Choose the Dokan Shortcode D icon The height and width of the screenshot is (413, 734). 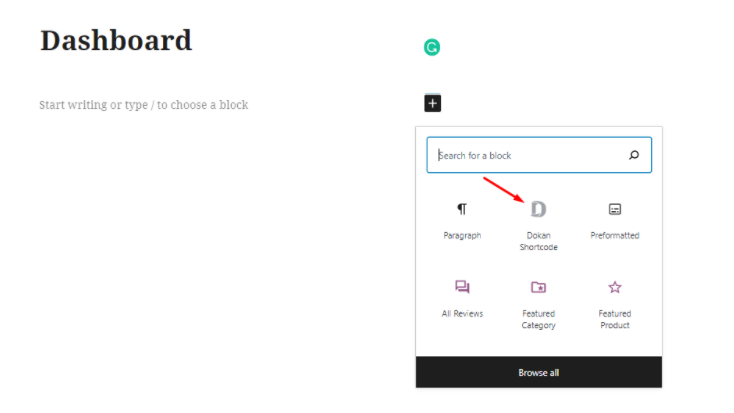point(538,209)
